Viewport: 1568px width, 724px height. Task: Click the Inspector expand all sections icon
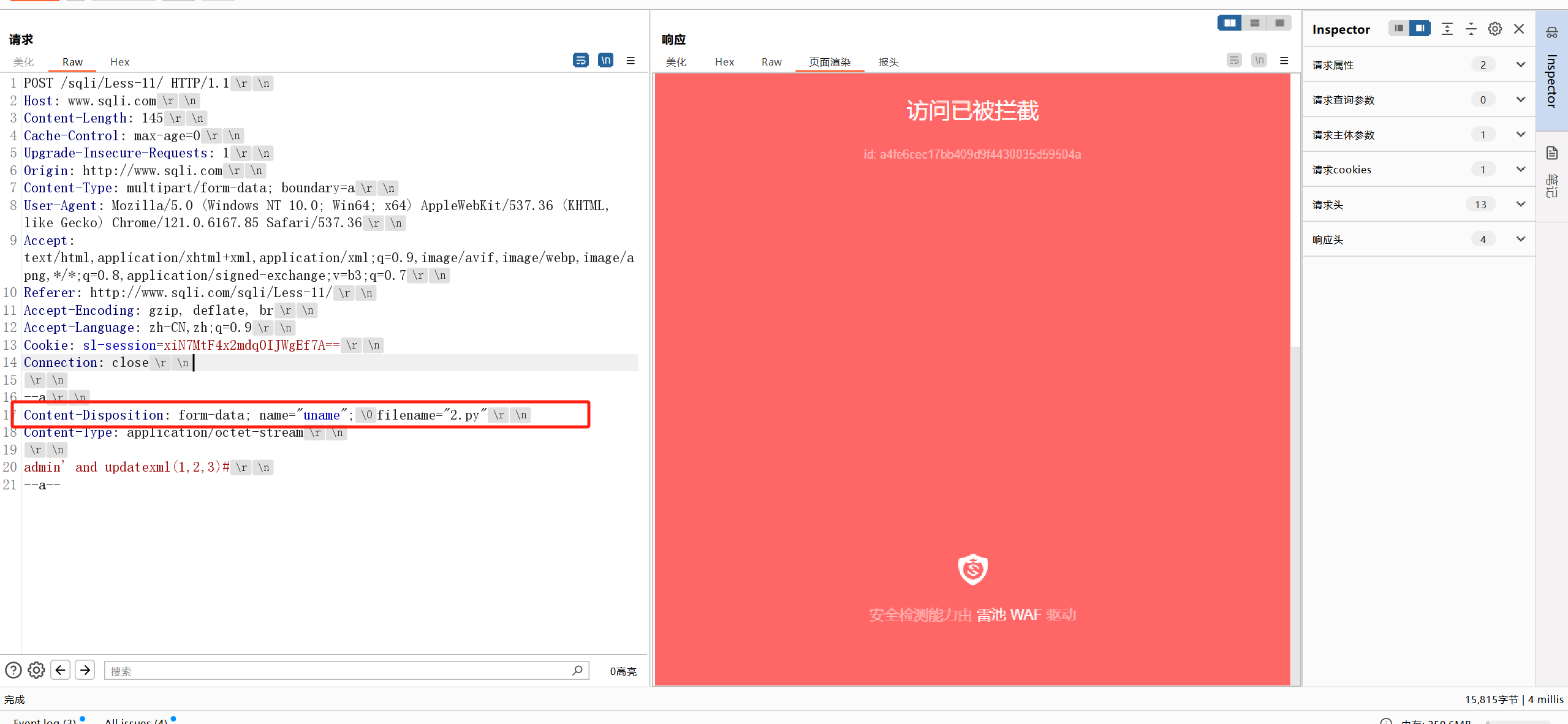pos(1447,29)
